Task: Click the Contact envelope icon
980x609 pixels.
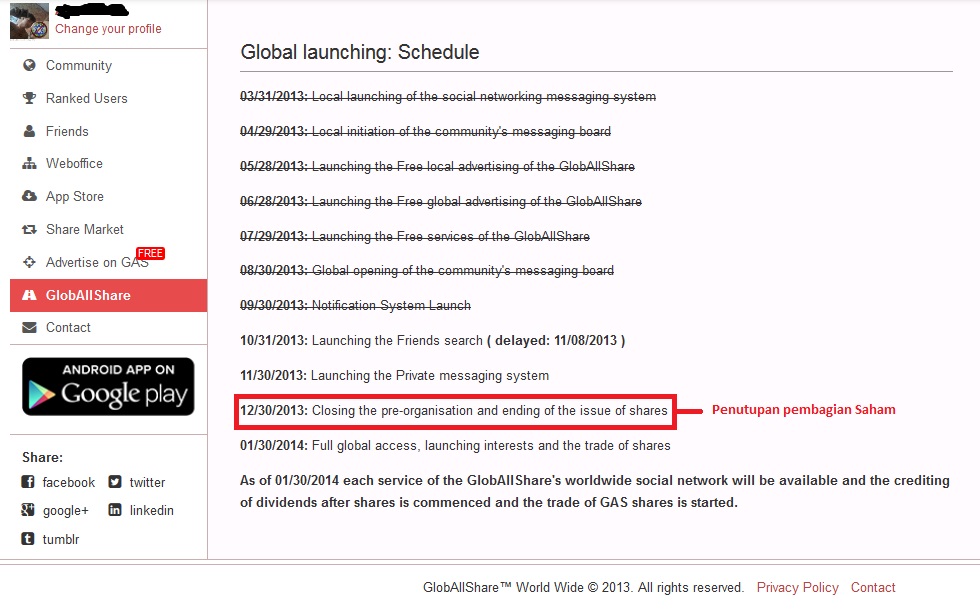Action: [29, 328]
